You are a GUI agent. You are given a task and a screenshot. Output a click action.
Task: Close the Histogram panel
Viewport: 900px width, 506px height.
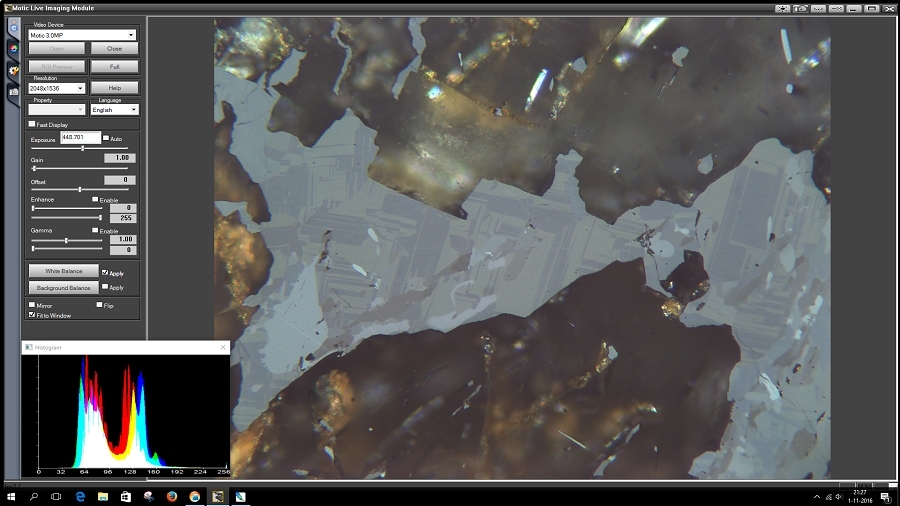[223, 347]
